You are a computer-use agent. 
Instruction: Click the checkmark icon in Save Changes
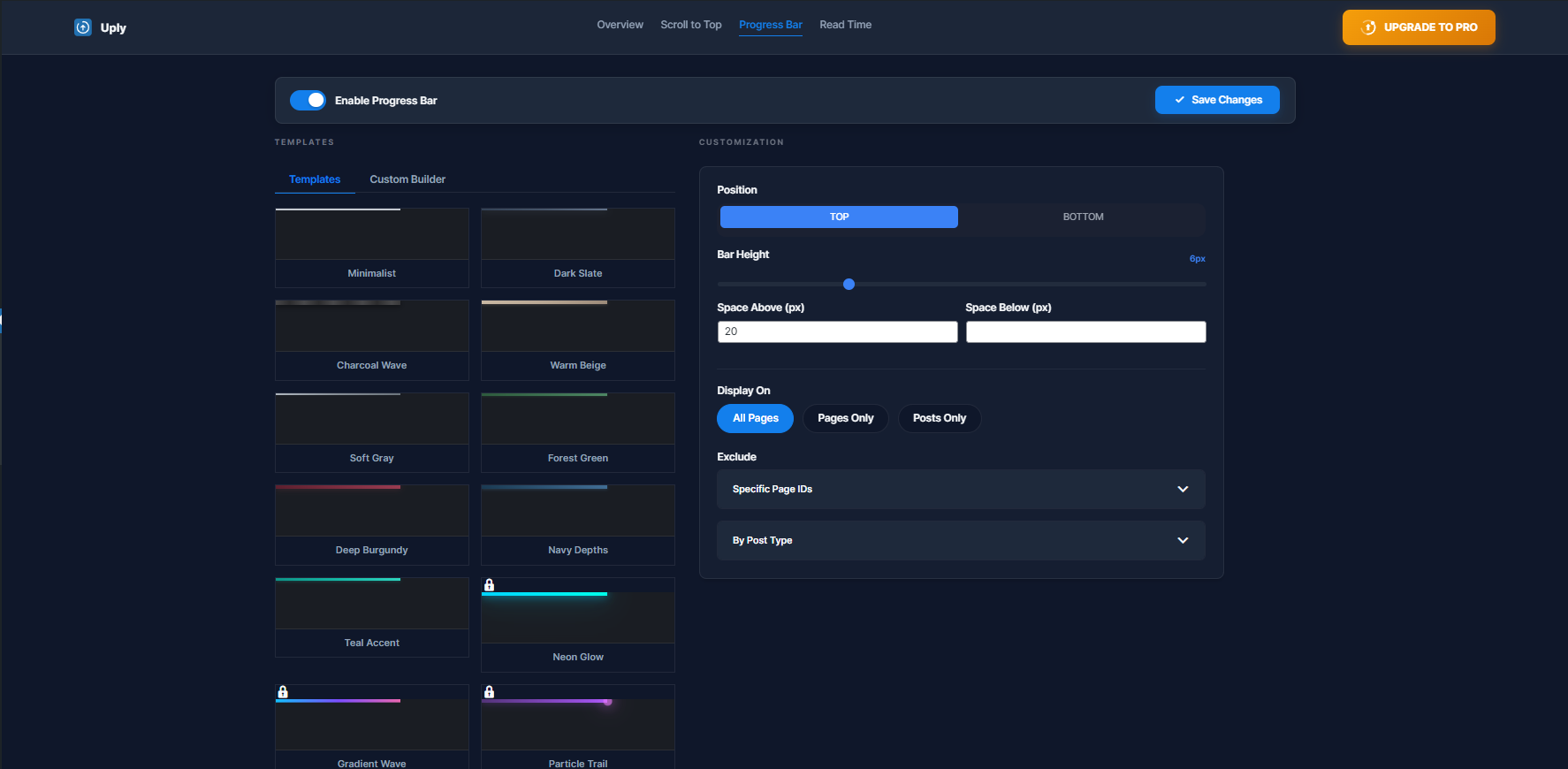tap(1179, 100)
